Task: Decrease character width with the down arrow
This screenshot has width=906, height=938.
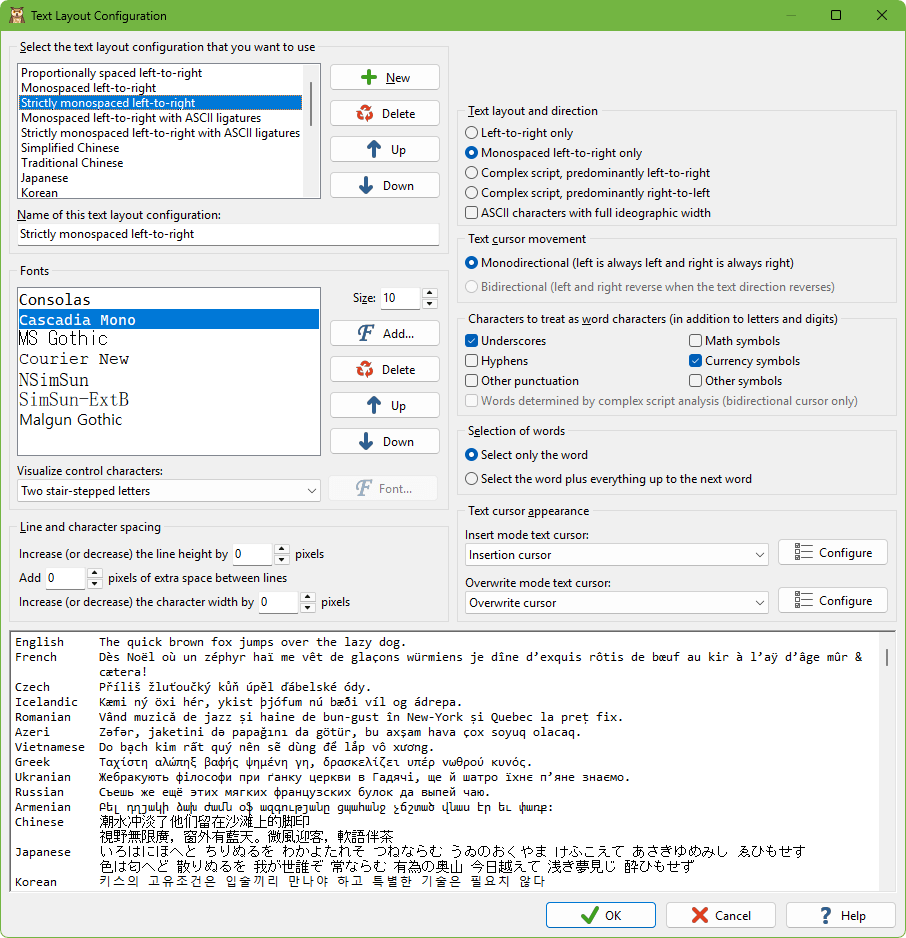Action: (x=307, y=607)
